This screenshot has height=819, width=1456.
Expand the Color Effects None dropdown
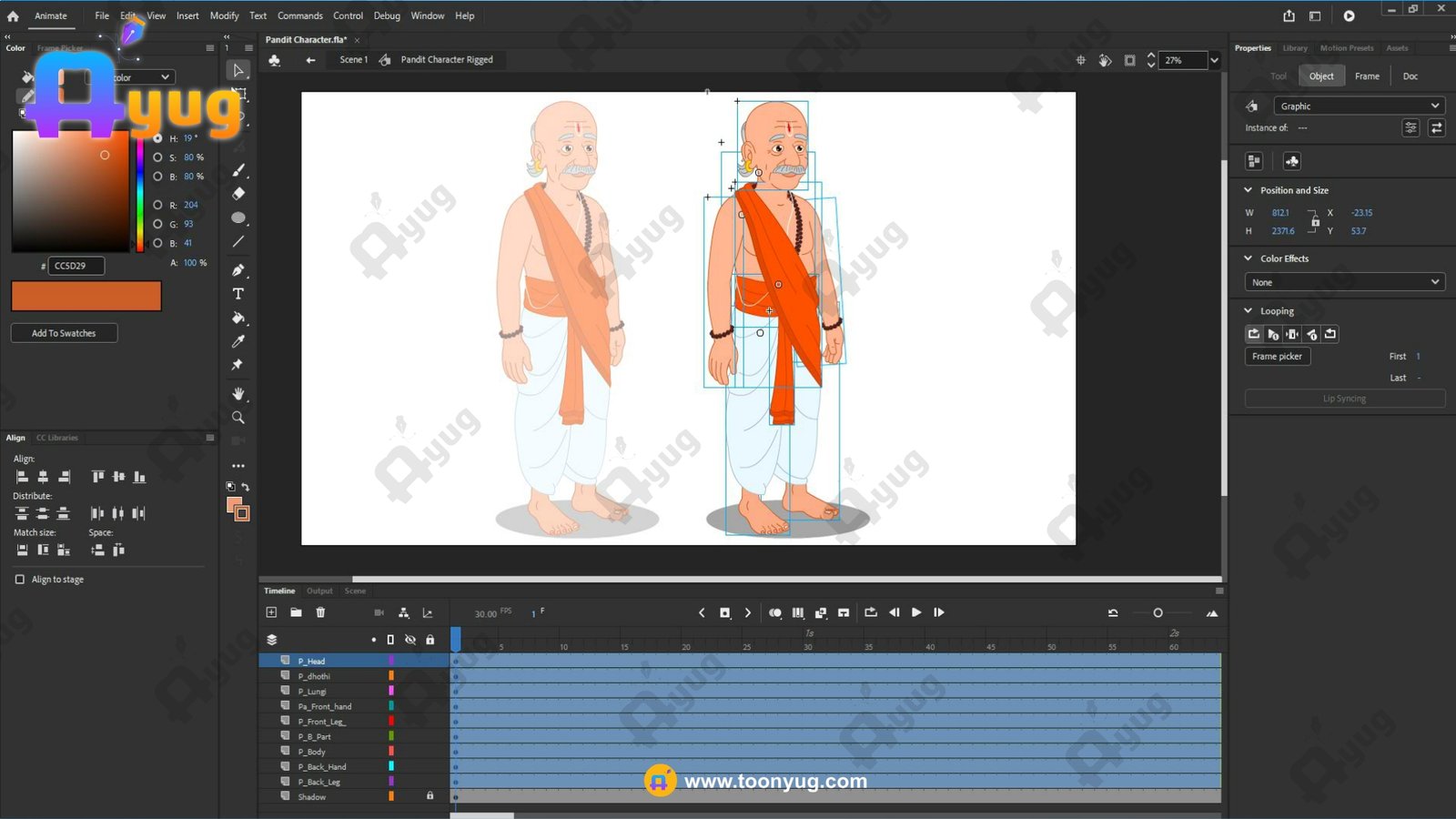[x=1344, y=282]
